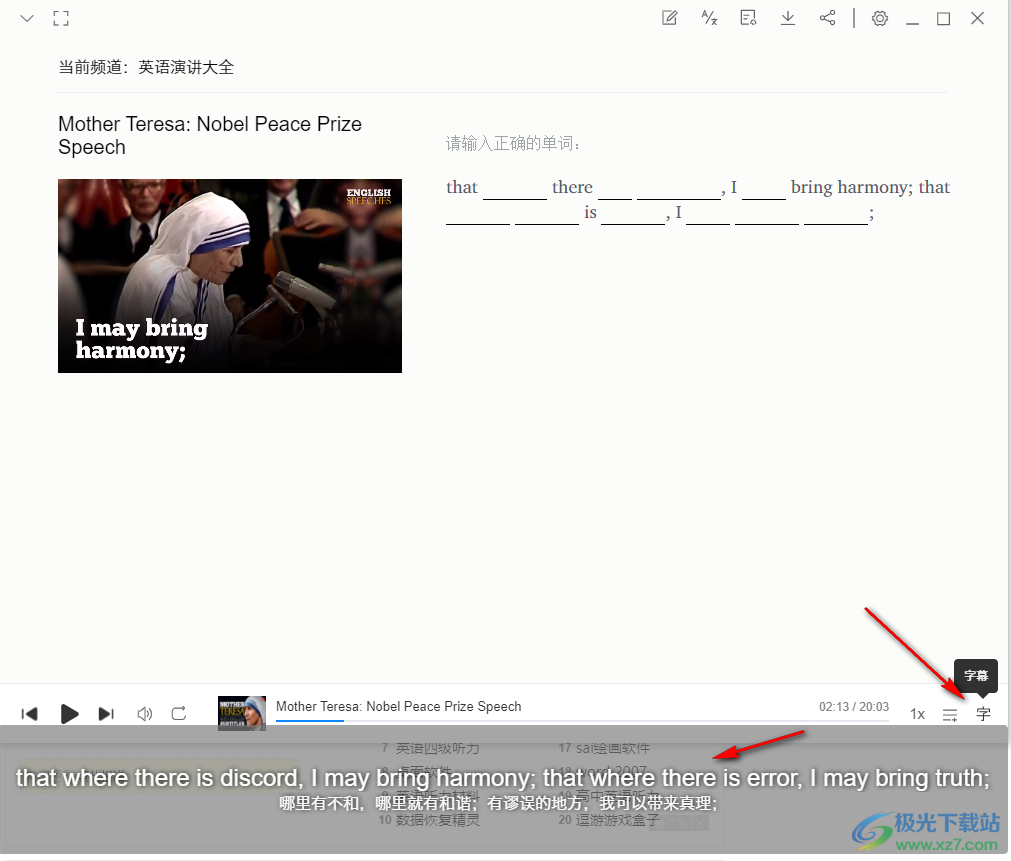Click the Mother Teresa video thumbnail
The image size is (1011, 861).
[x=230, y=276]
